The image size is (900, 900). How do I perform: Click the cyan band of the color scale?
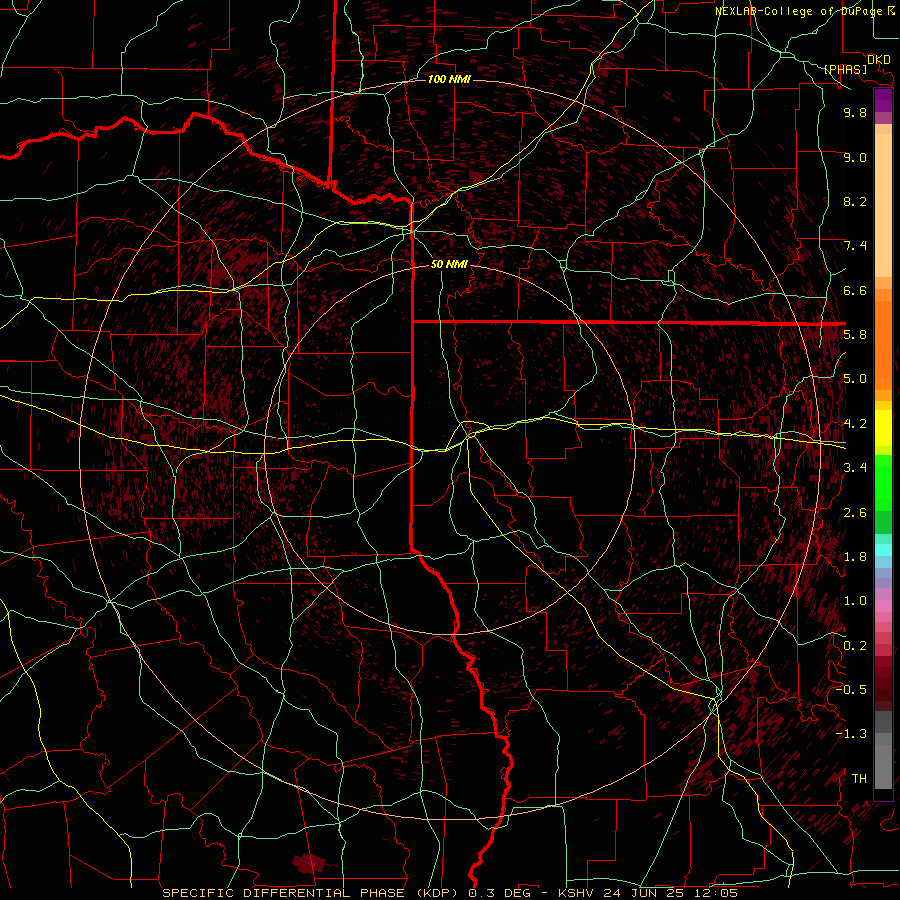pyautogui.click(x=883, y=550)
